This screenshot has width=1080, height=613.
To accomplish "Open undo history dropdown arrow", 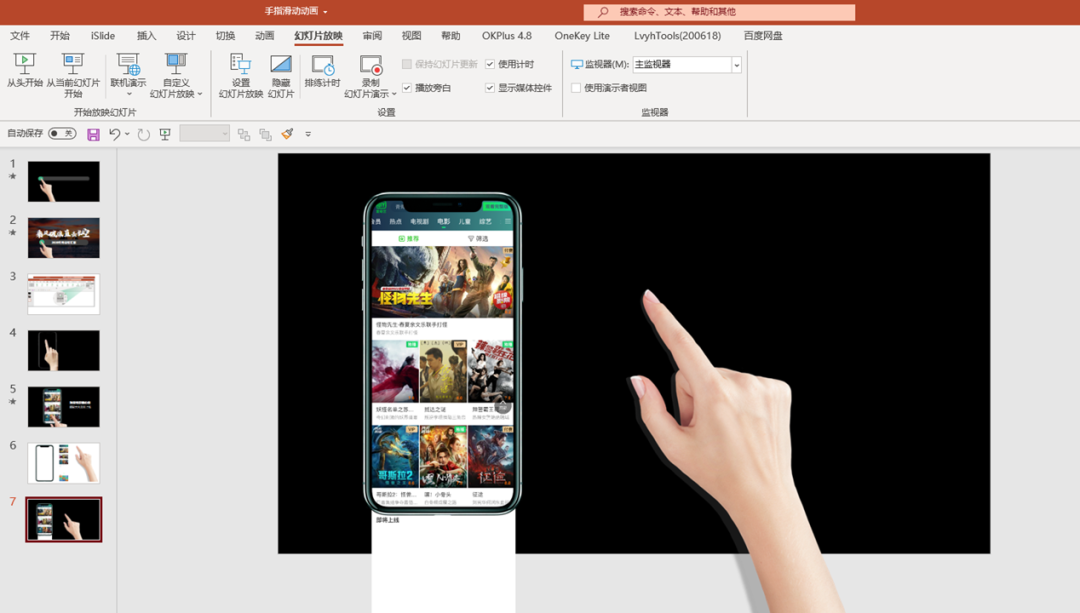I will [x=127, y=134].
